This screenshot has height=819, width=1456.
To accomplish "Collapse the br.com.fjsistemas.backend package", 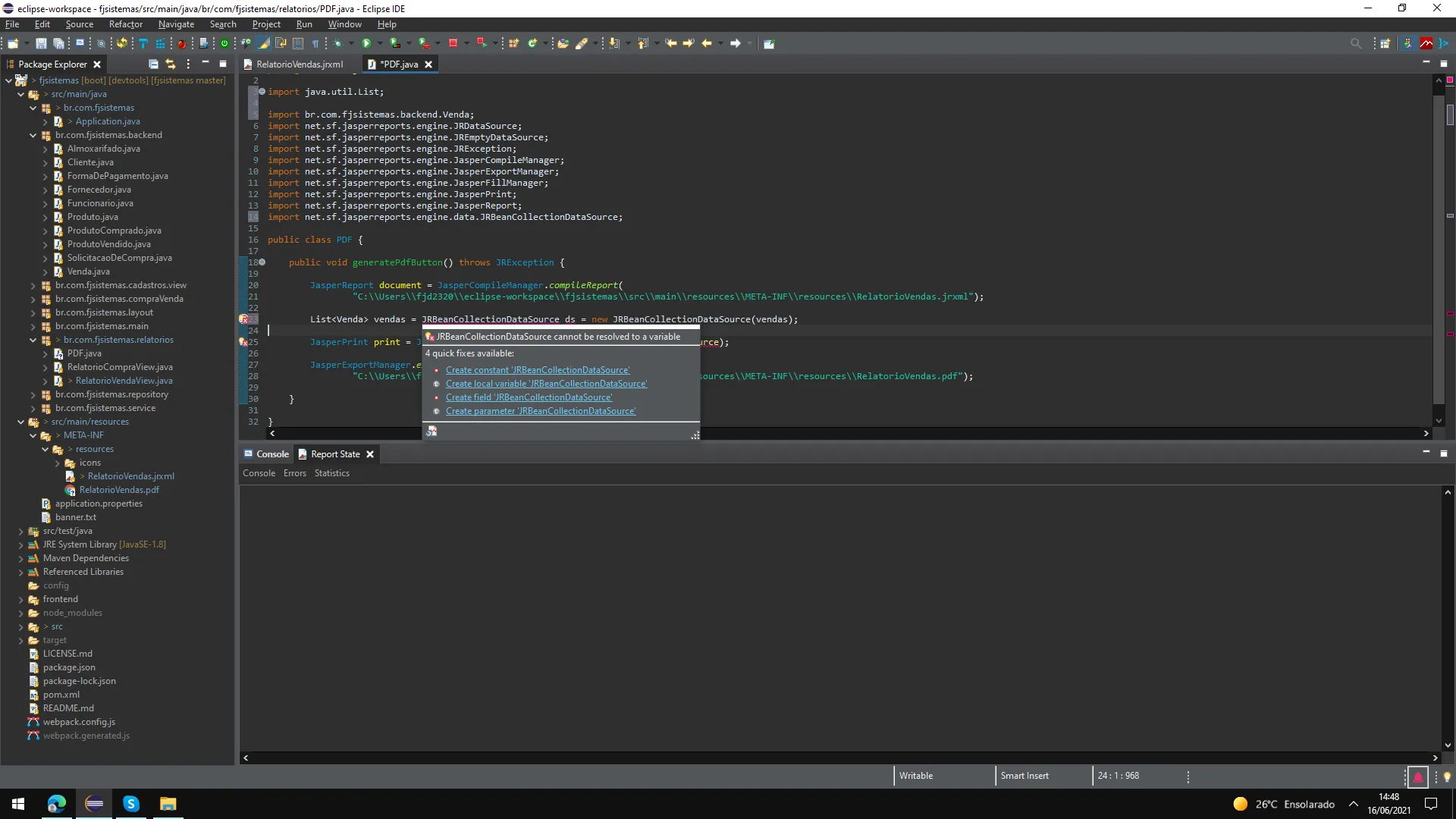I will (x=33, y=136).
